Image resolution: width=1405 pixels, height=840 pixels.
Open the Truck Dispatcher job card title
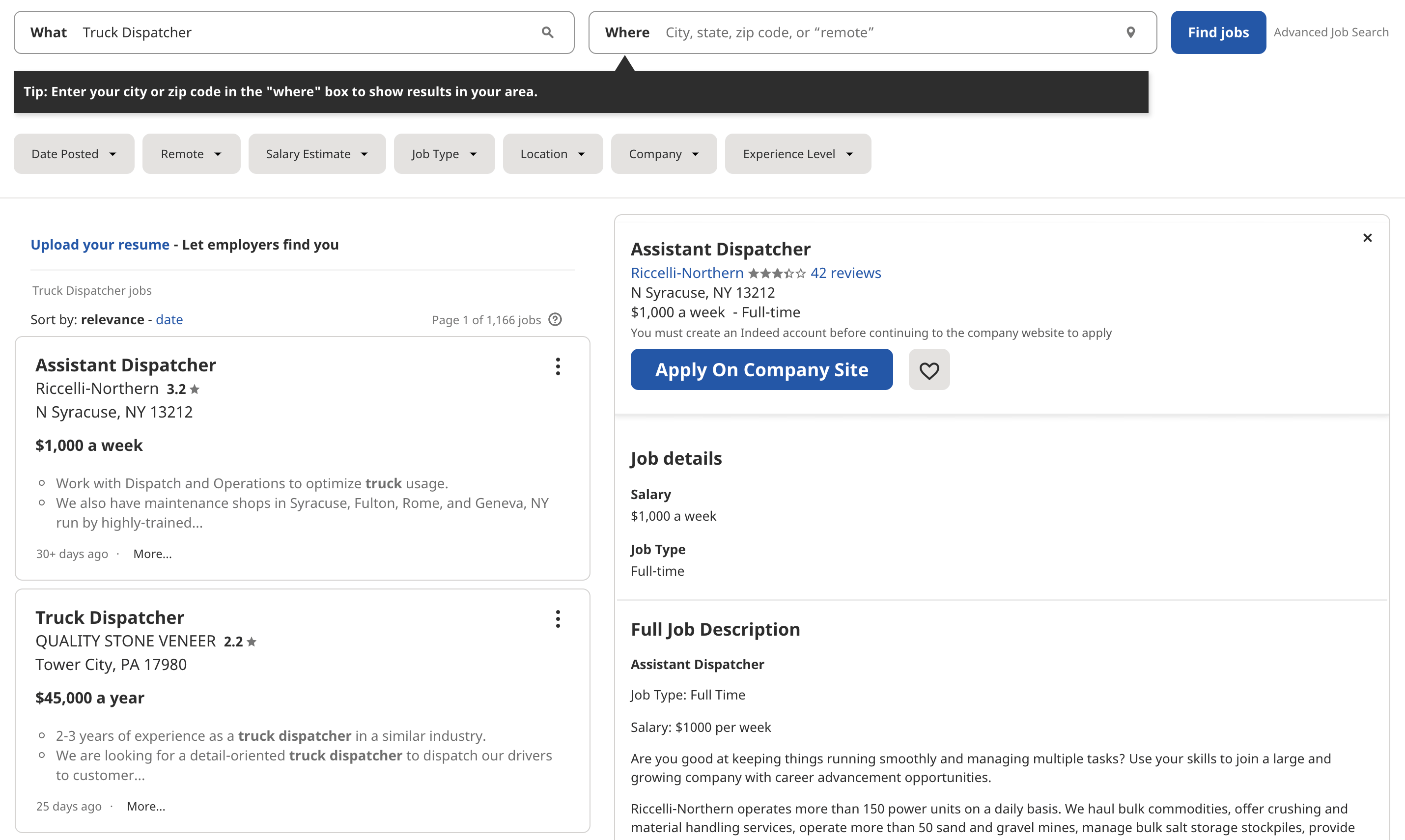coord(110,617)
